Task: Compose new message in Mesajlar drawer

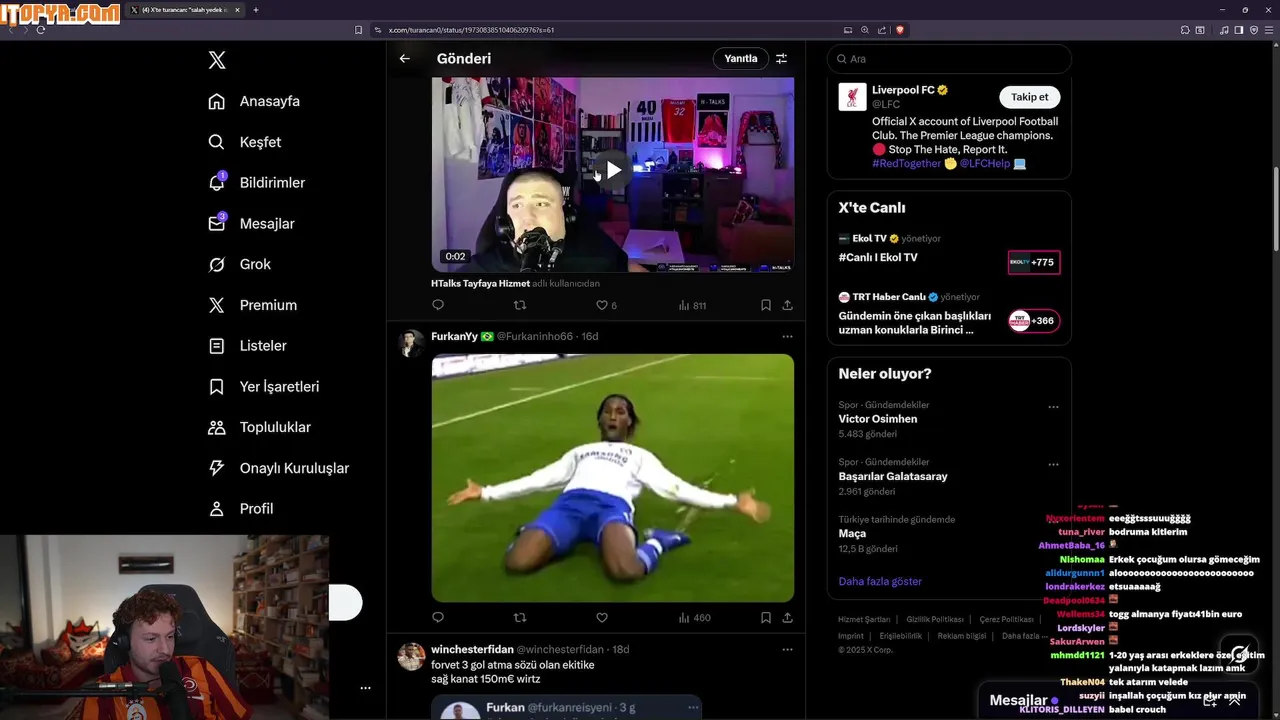Action: tap(1210, 701)
